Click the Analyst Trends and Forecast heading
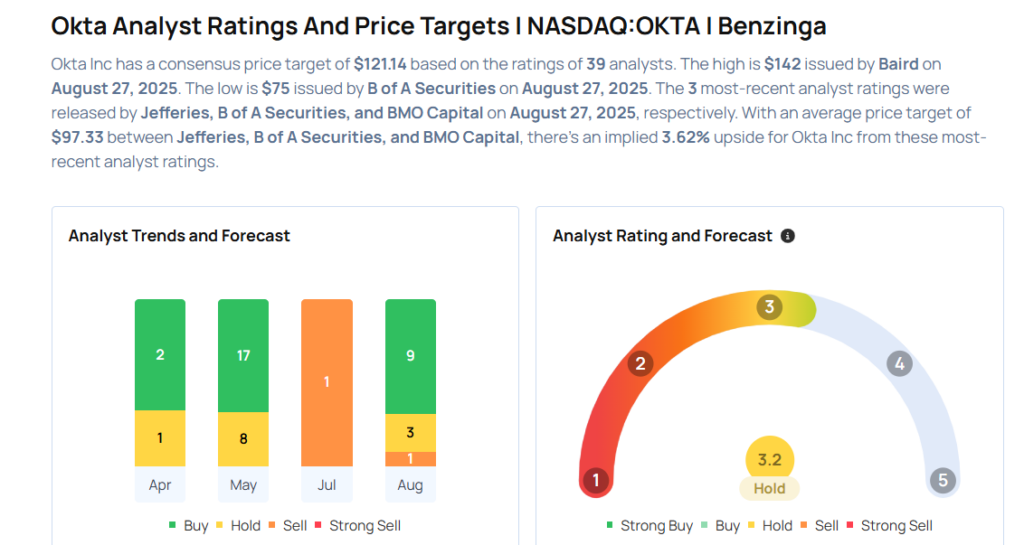Screen dimensions: 1024x545 [179, 236]
